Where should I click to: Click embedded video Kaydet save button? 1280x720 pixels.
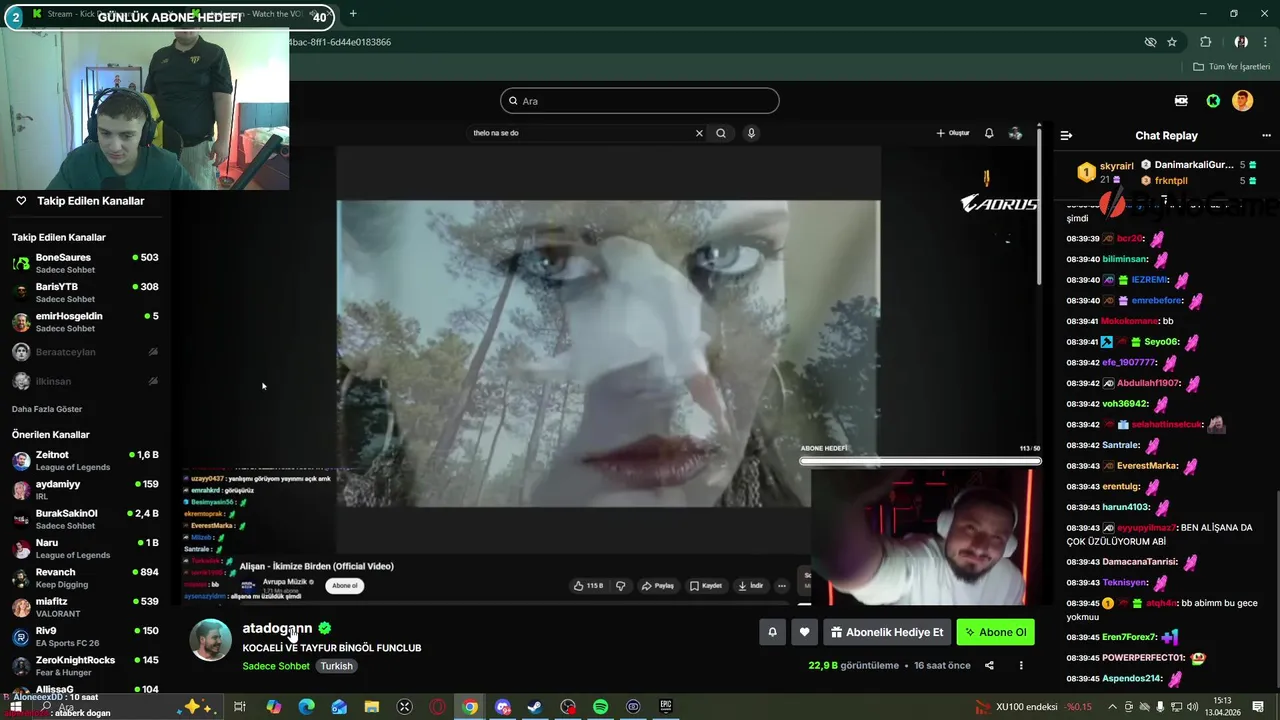pyautogui.click(x=706, y=586)
